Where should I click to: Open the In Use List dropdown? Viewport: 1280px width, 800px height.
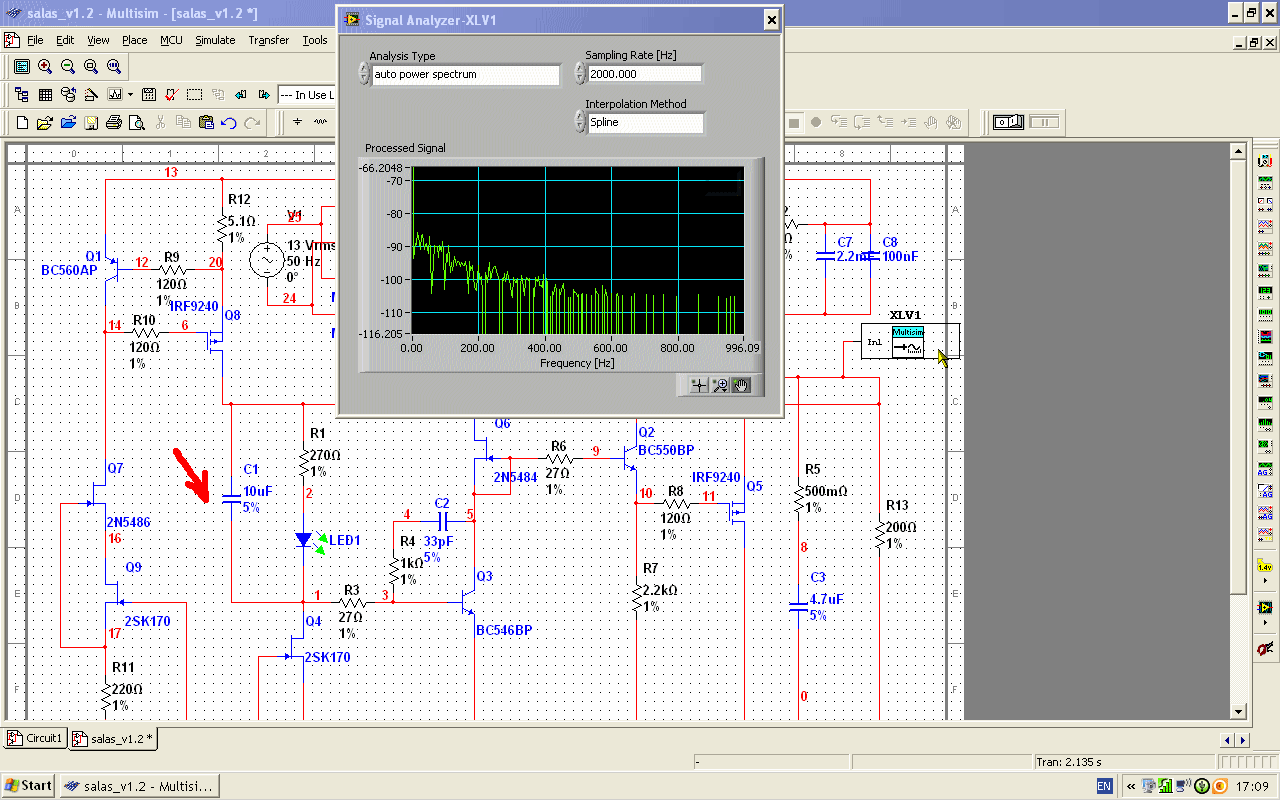point(305,95)
